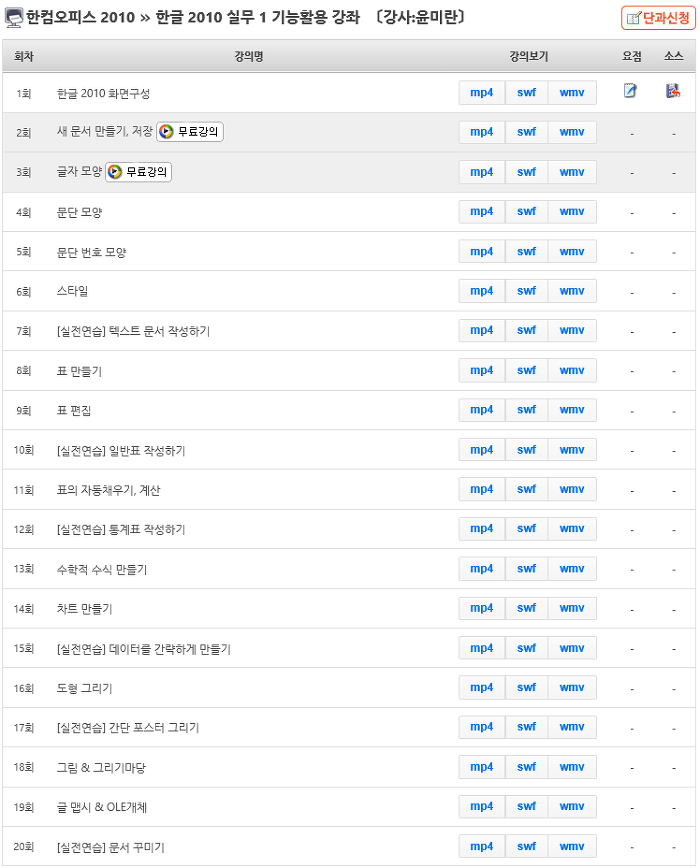Open wmv for 문서 꾸미기 lesson
Image resolution: width=700 pixels, height=868 pixels.
click(x=572, y=846)
